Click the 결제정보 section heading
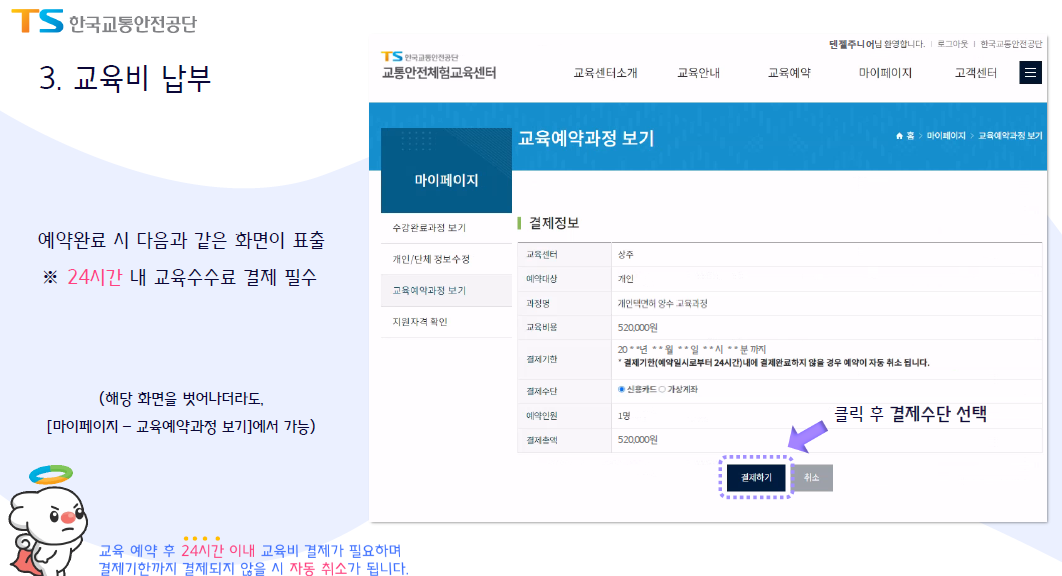Viewport: 1062px width, 576px height. click(553, 223)
